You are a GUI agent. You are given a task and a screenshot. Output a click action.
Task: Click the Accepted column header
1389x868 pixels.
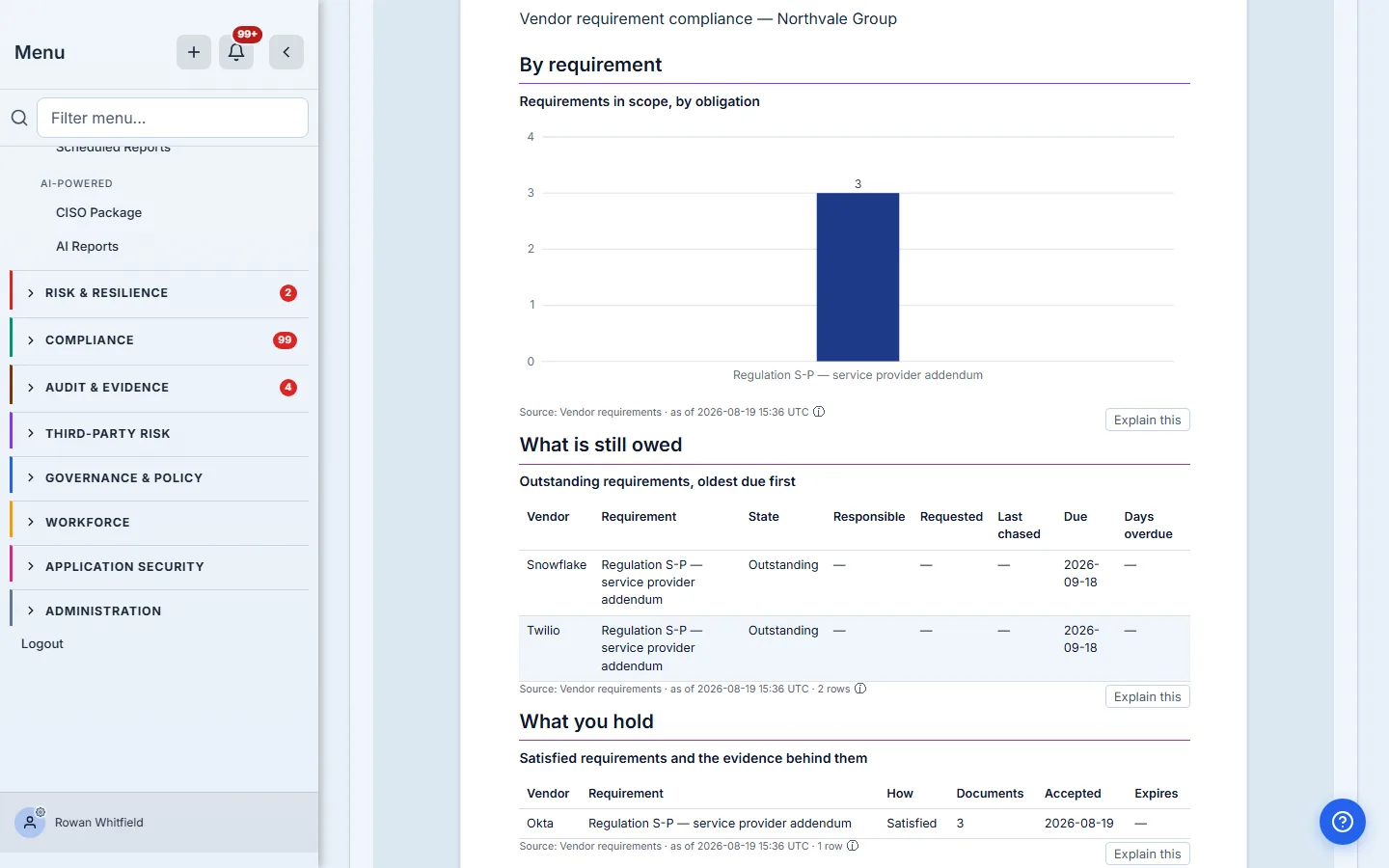pos(1073,794)
